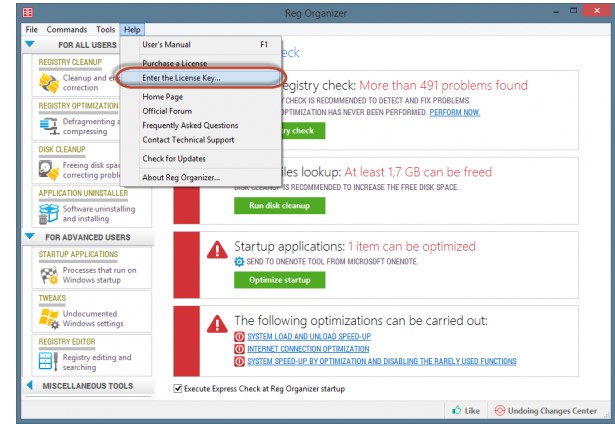Select Frequently Asked Questions menu item
This screenshot has height=424, width=615.
201,125
